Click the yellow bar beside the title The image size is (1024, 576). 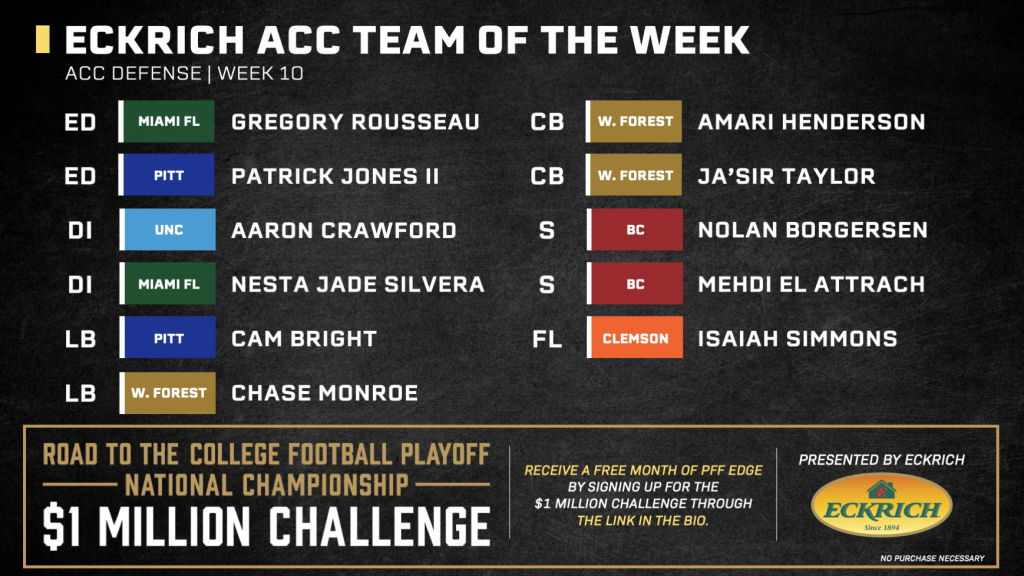click(x=42, y=39)
